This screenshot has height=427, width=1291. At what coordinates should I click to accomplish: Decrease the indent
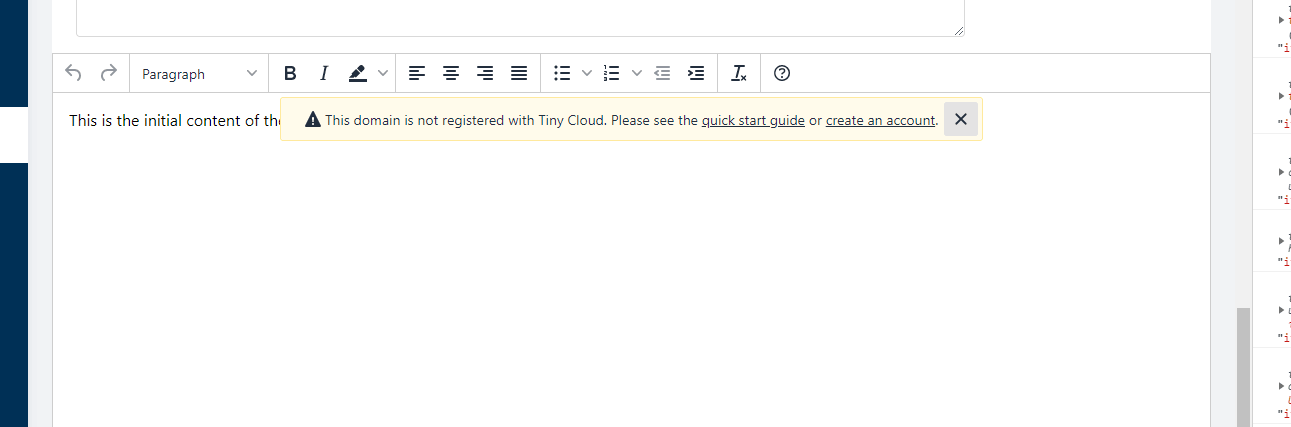(x=662, y=73)
